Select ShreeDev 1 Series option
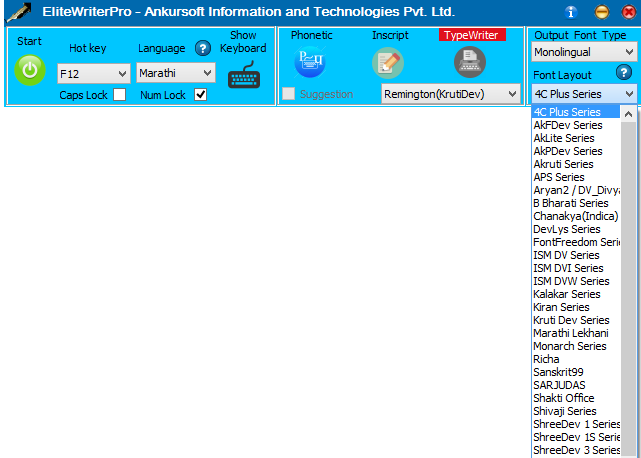 pyautogui.click(x=576, y=424)
